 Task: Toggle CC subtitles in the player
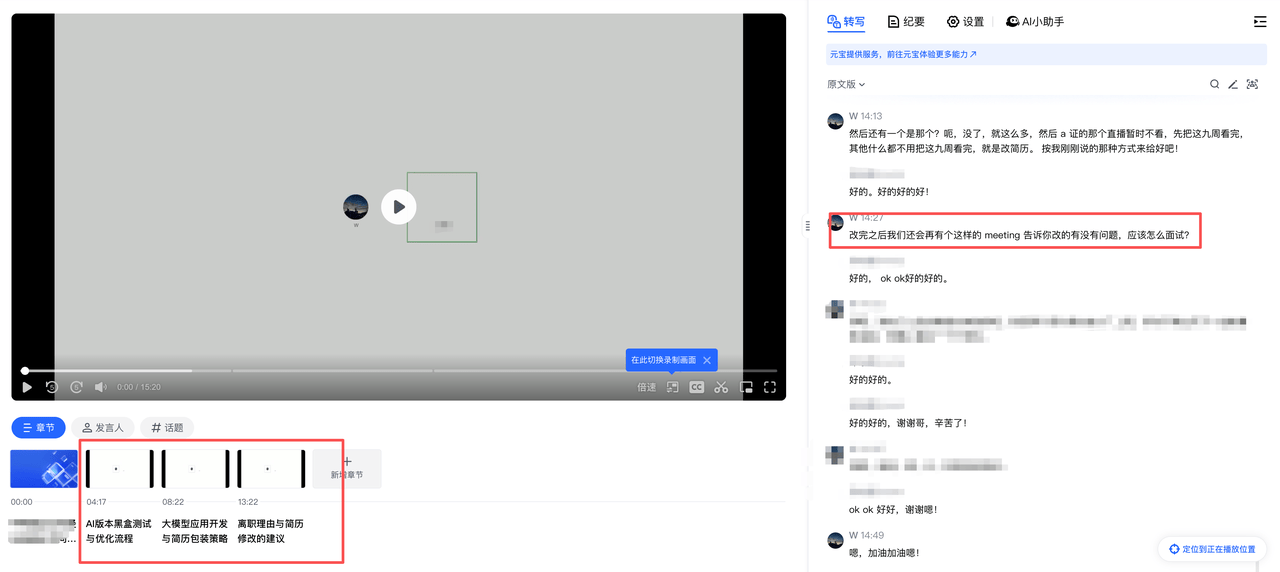[696, 387]
